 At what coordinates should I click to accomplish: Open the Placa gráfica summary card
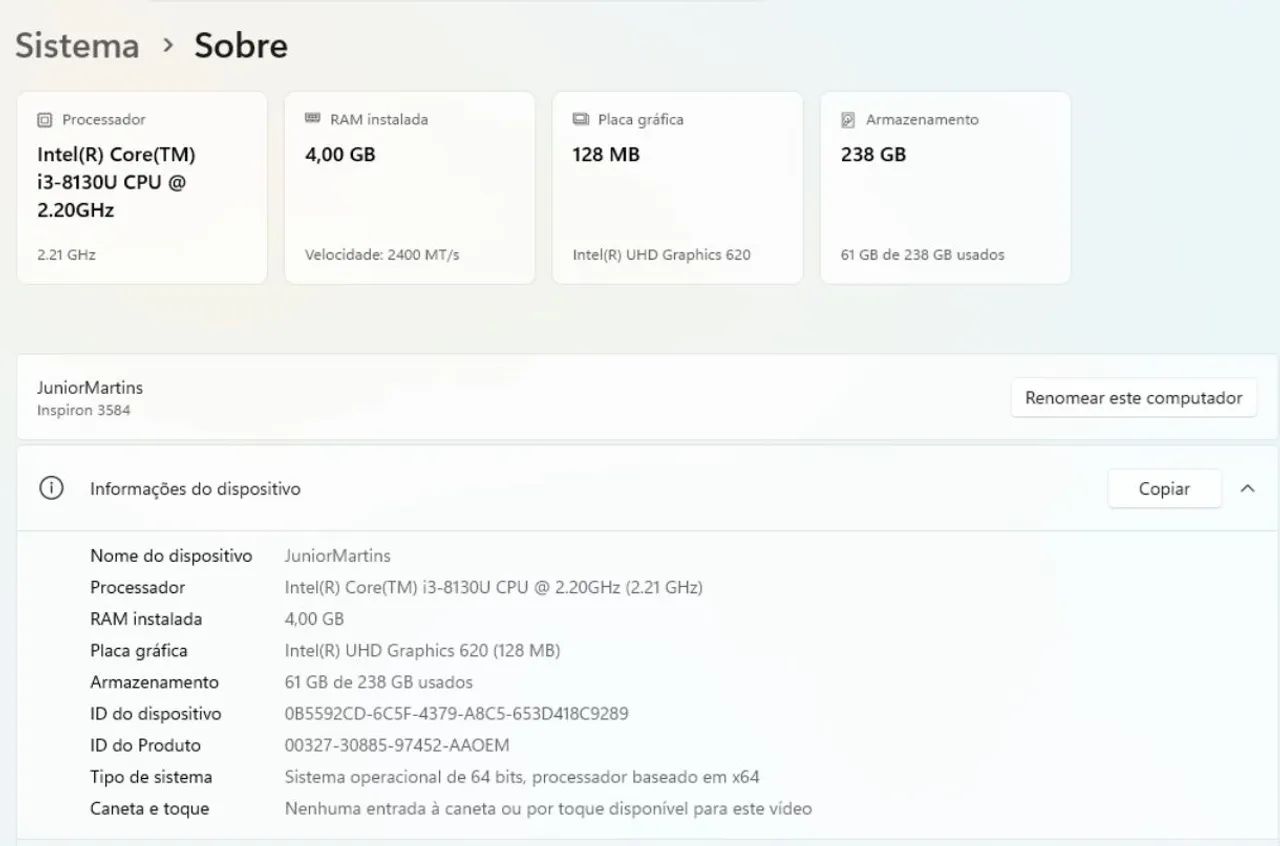678,188
